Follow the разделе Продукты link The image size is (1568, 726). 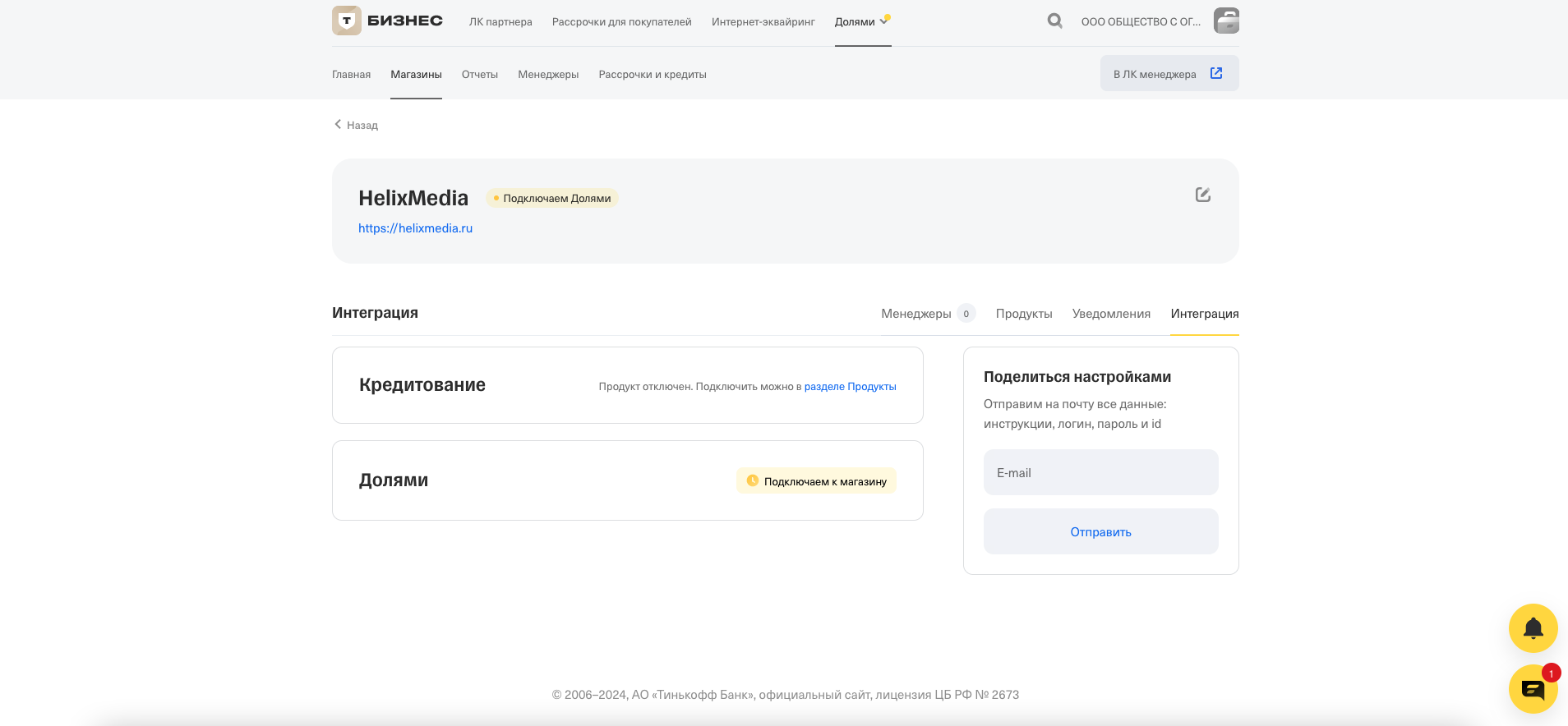click(850, 386)
